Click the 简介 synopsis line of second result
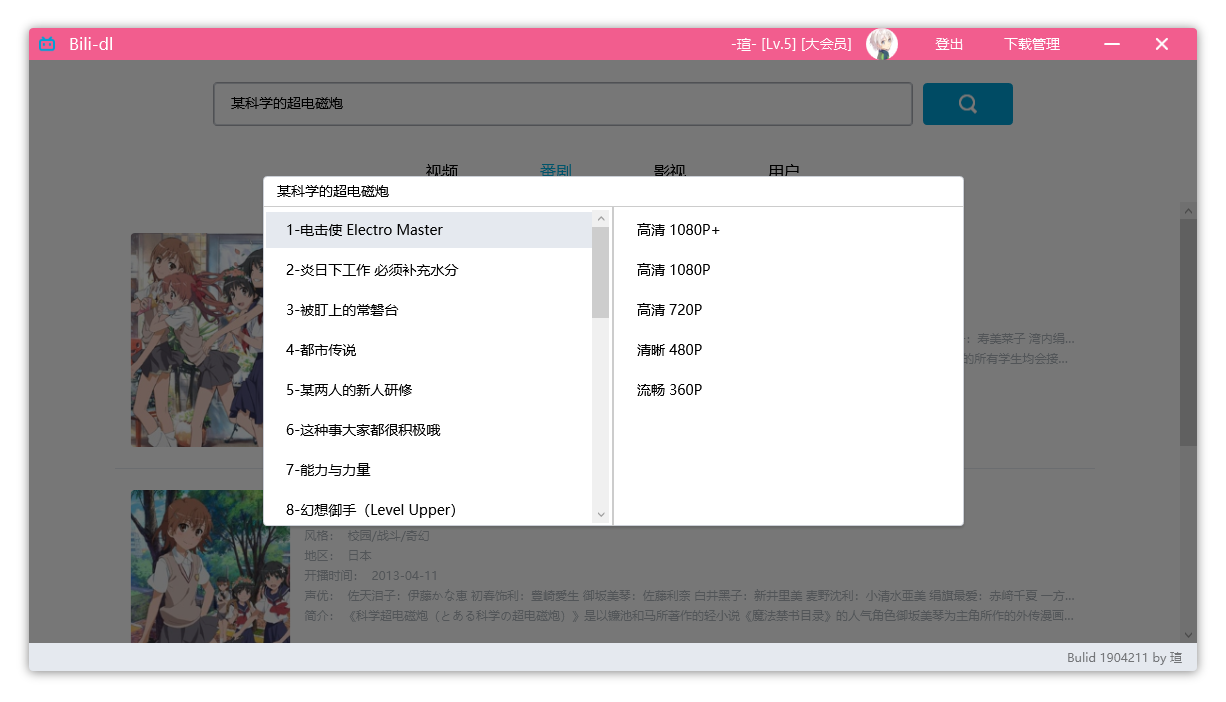Screen dimensions: 1226x702 pyautogui.click(x=690, y=615)
